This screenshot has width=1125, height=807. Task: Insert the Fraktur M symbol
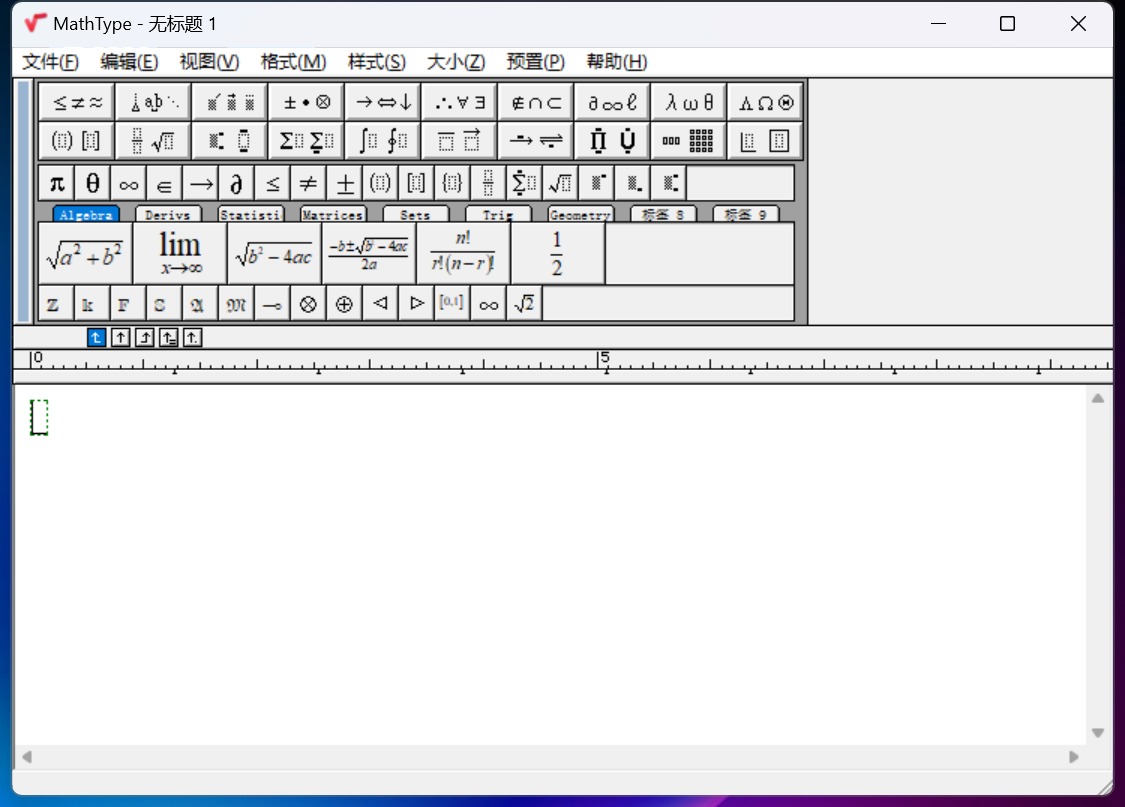click(x=235, y=304)
